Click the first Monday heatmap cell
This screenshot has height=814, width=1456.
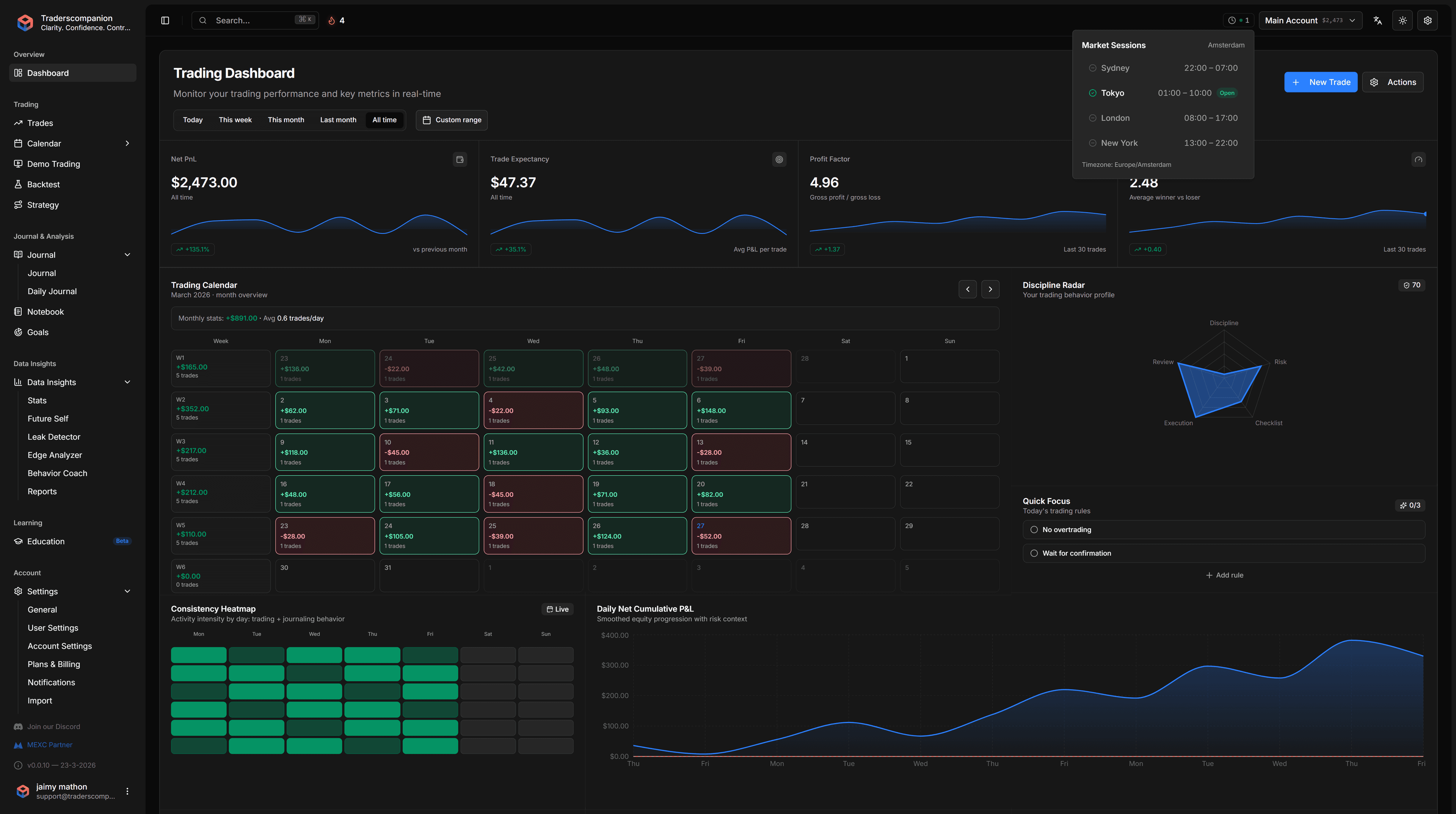[x=198, y=655]
